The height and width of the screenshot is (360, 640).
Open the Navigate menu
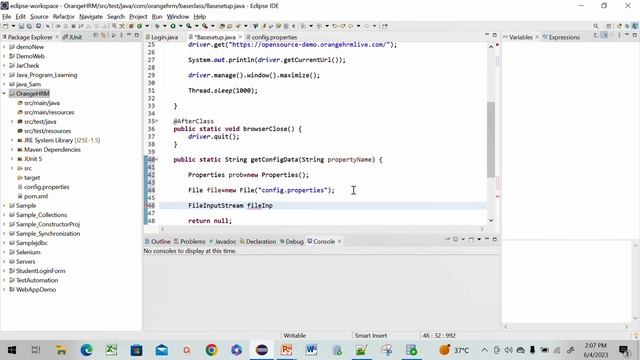91,17
